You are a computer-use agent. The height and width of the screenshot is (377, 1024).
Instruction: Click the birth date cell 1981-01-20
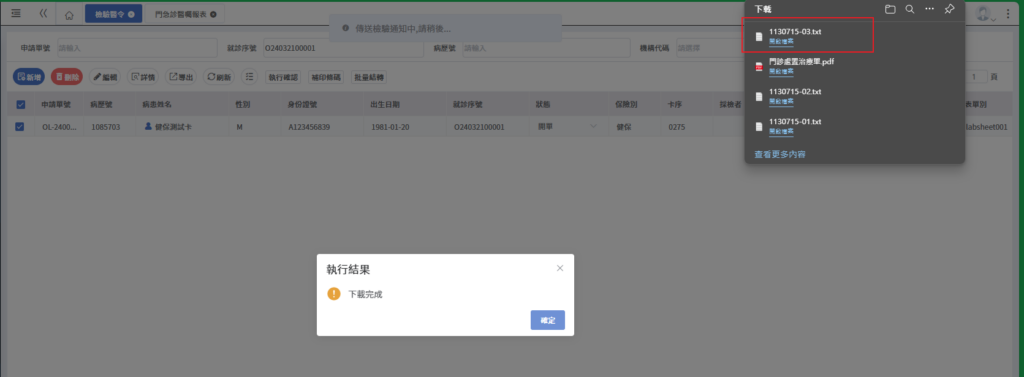point(391,127)
